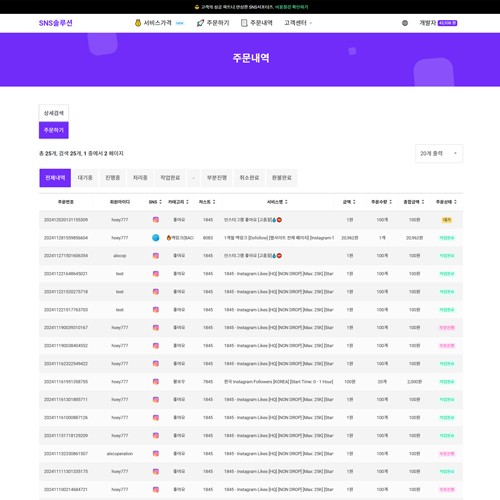500x500 pixels.
Task: Click the yellow 대기 status badge
Action: pyautogui.click(x=447, y=220)
